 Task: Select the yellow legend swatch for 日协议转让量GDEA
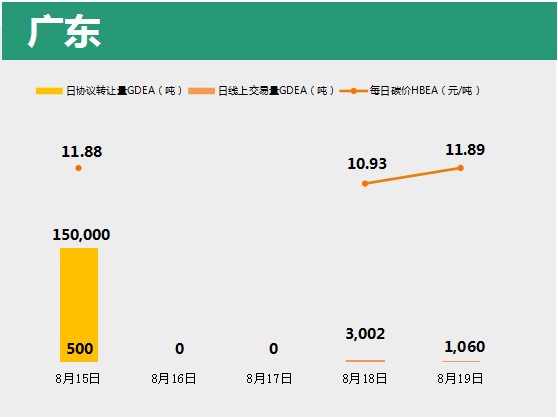[x=49, y=91]
